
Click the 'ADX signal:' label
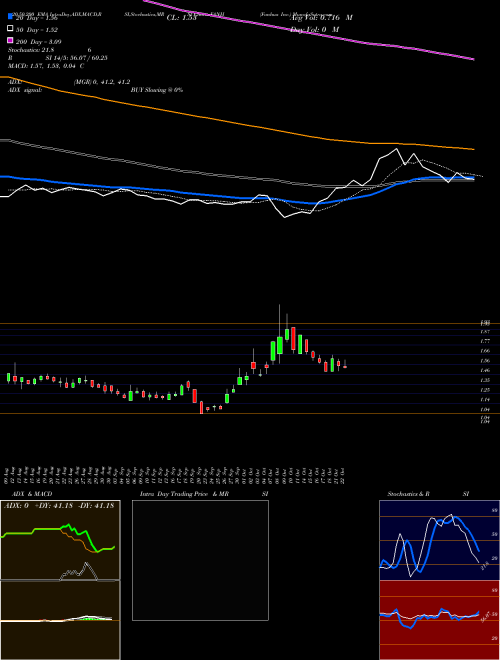pyautogui.click(x=24, y=90)
